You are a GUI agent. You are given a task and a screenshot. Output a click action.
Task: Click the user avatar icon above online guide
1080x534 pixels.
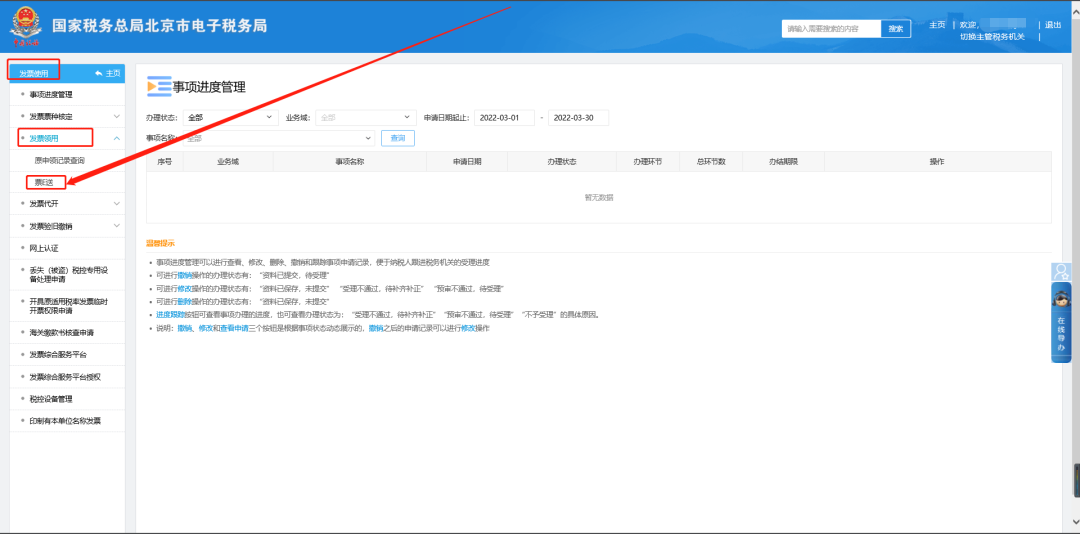point(1061,271)
